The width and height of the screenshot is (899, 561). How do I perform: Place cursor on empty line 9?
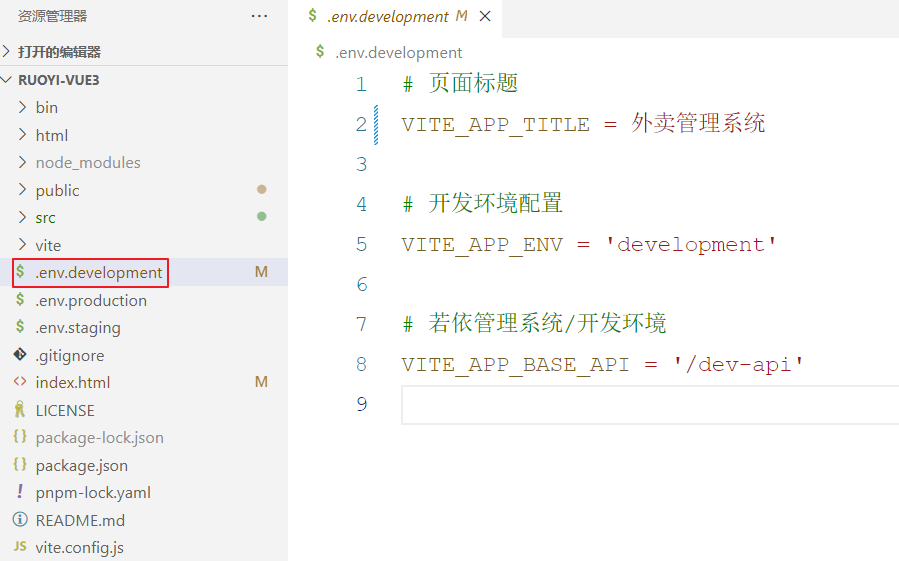coord(600,404)
